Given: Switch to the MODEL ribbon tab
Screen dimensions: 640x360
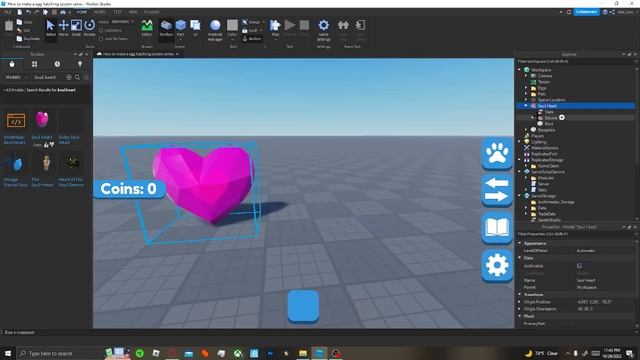Looking at the screenshot, I should [x=100, y=12].
